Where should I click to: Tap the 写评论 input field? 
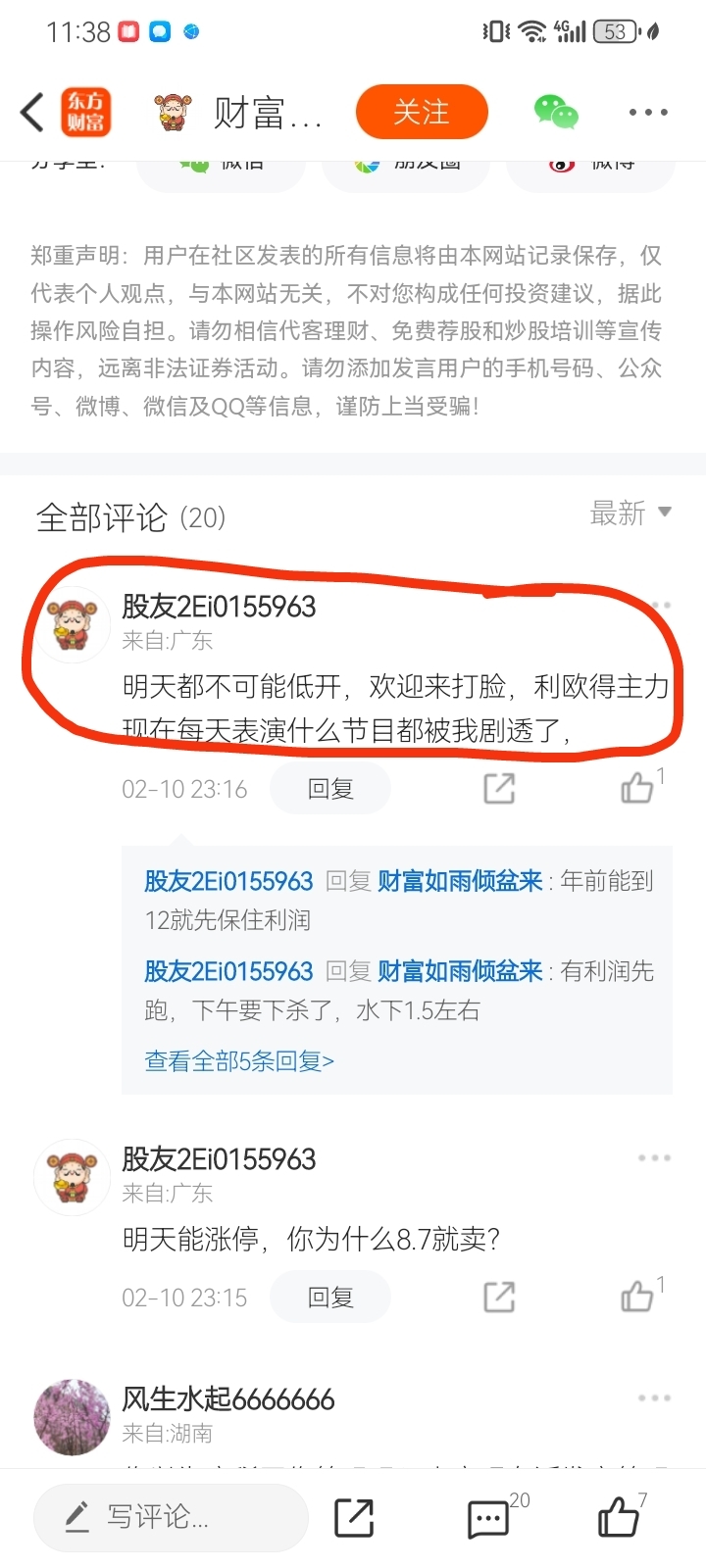[x=172, y=1518]
